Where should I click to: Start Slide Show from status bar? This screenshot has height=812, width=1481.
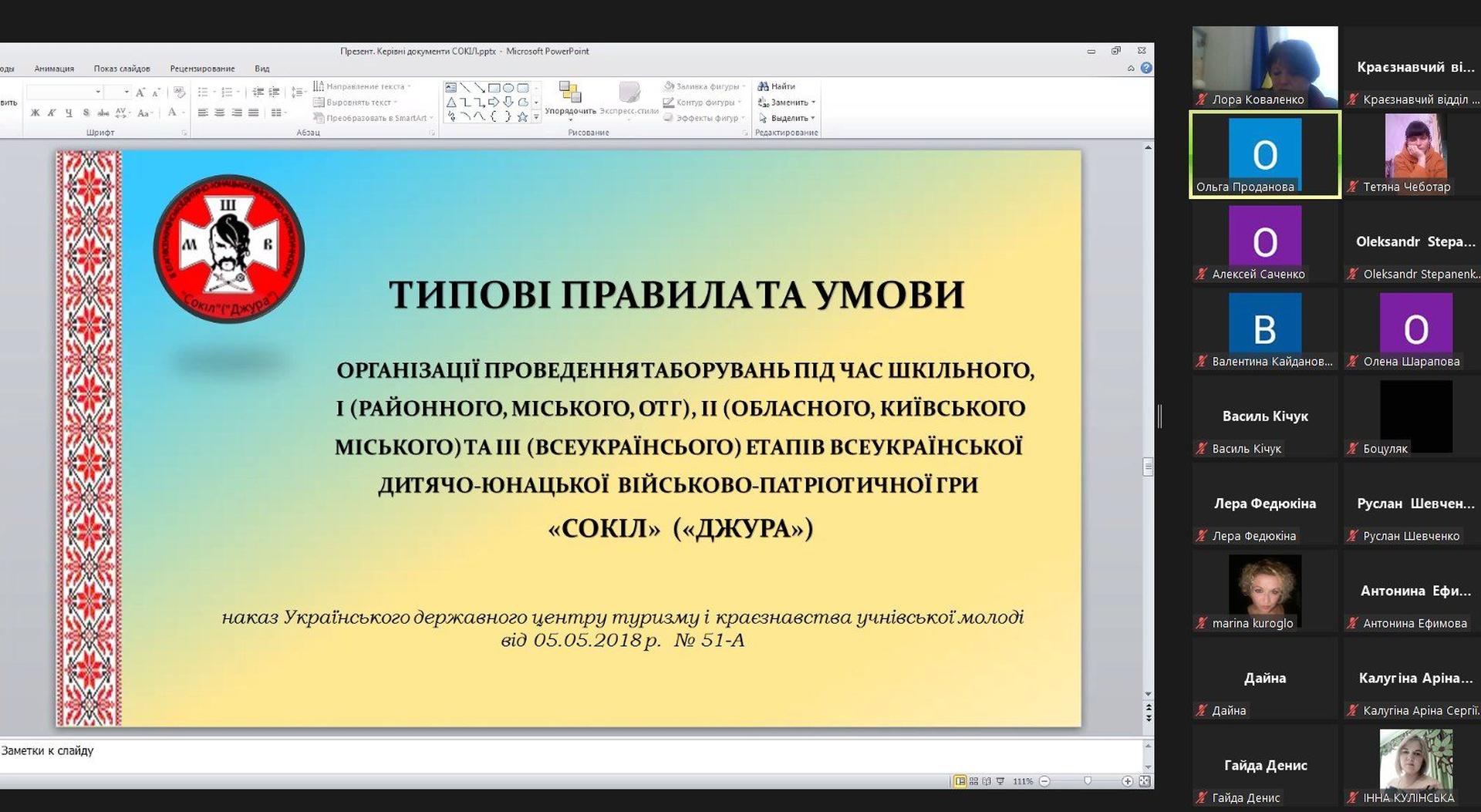tap(1000, 781)
